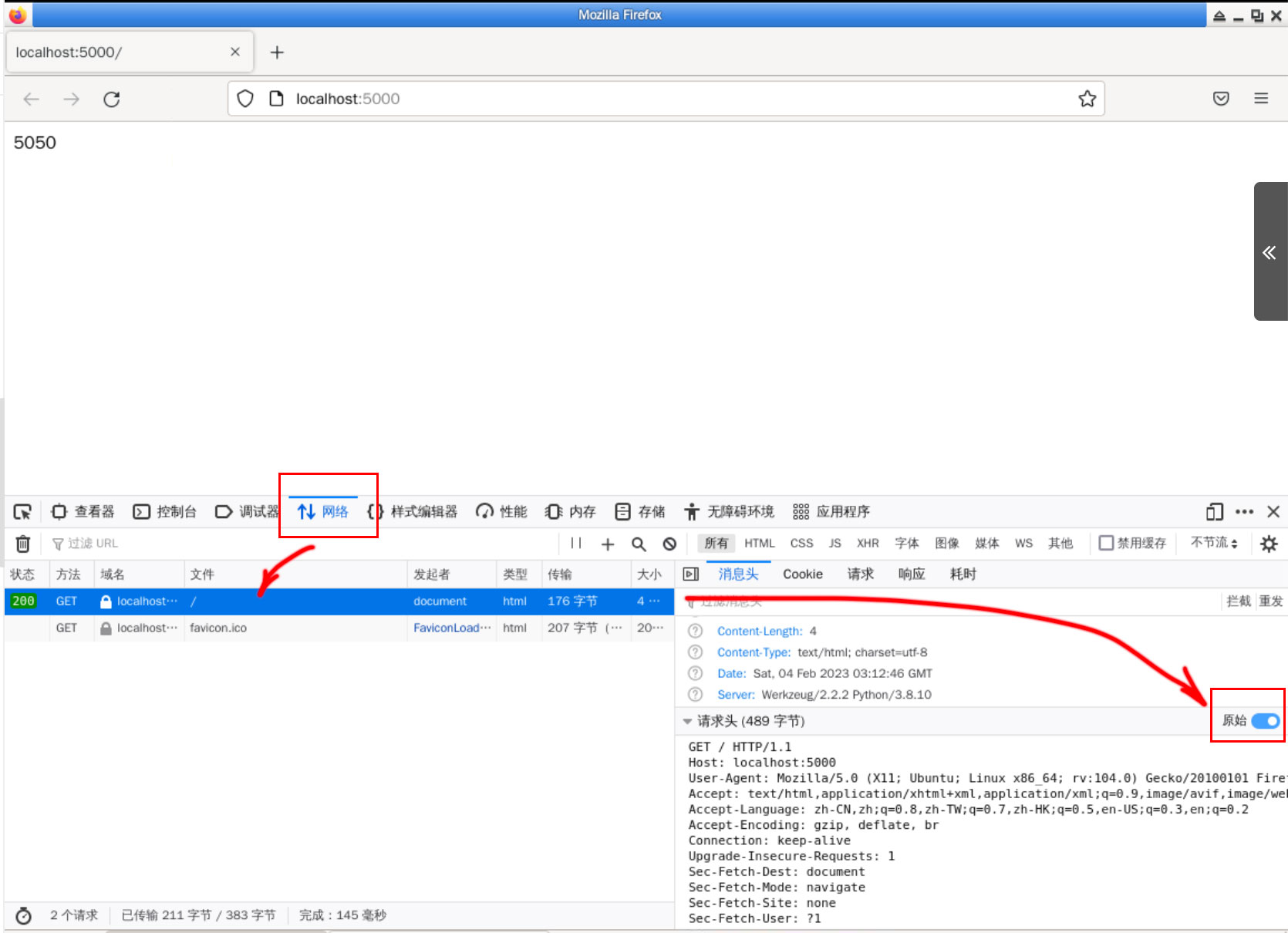Open network settings gear

(x=1269, y=544)
